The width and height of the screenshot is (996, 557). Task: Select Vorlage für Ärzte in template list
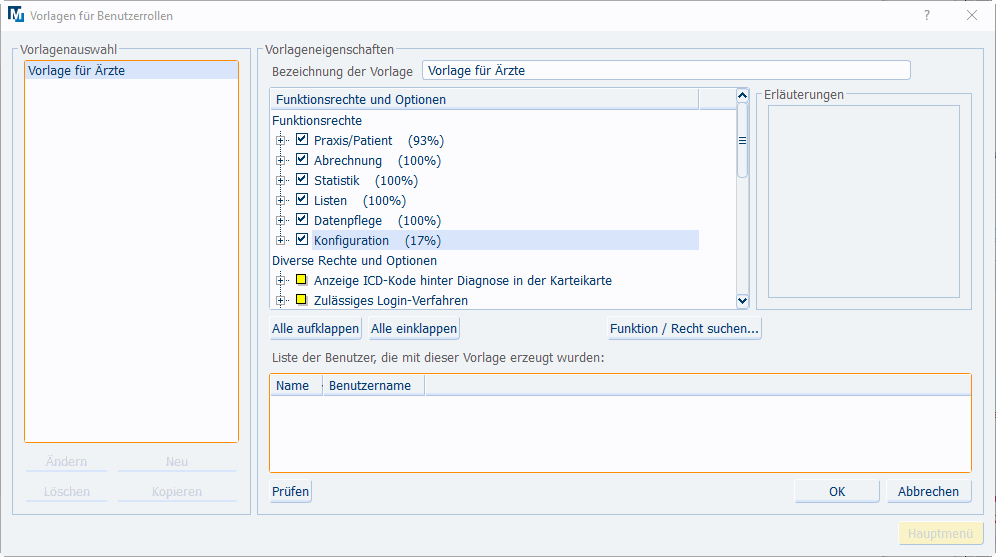[x=131, y=70]
